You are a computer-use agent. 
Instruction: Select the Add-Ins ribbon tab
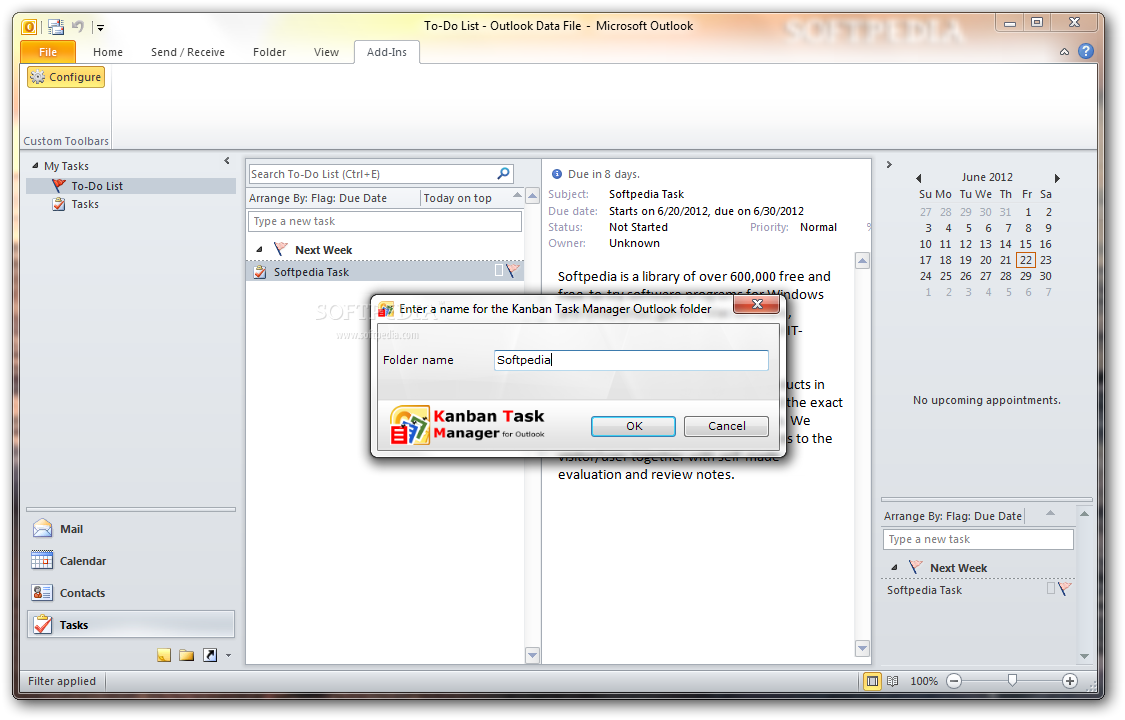pos(387,52)
